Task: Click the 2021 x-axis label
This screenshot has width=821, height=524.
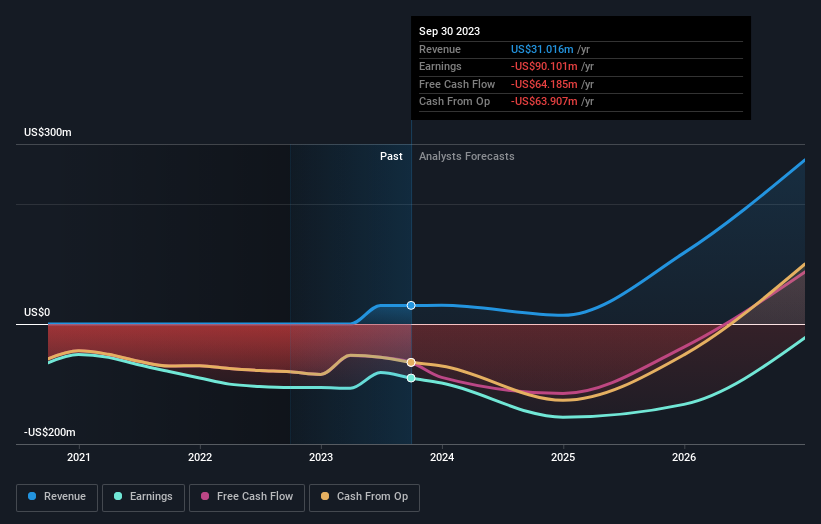Action: point(79,457)
